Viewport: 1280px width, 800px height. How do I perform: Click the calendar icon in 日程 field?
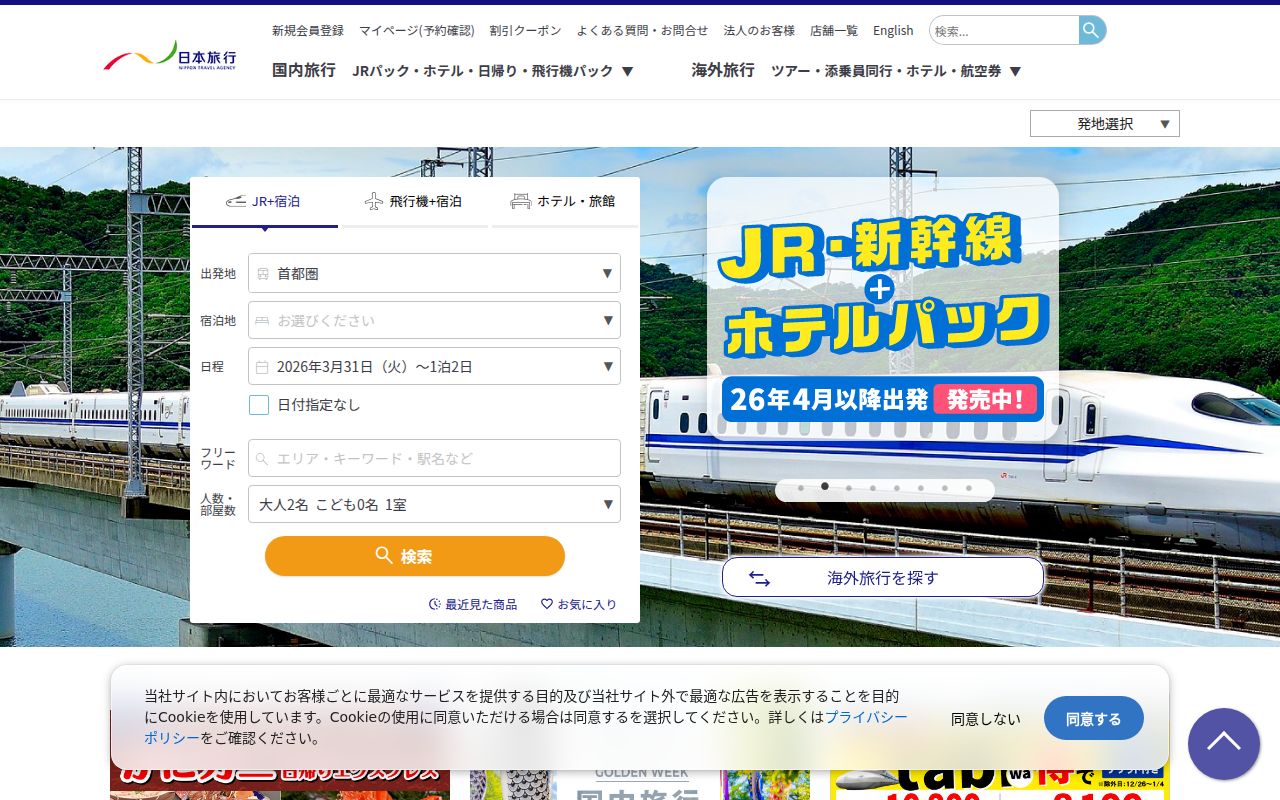(x=263, y=367)
